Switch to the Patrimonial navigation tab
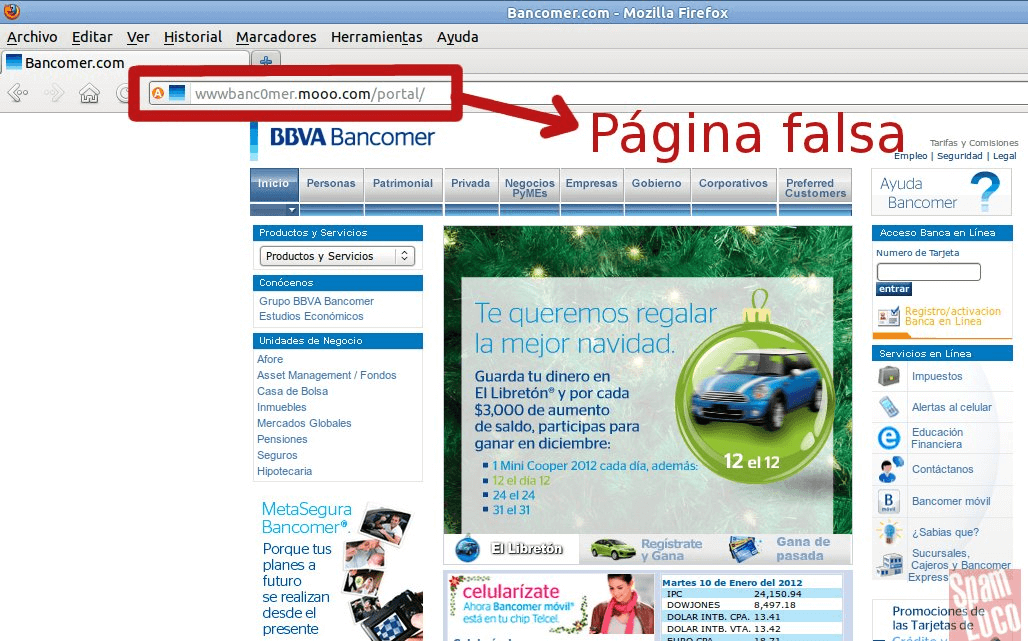 [403, 184]
